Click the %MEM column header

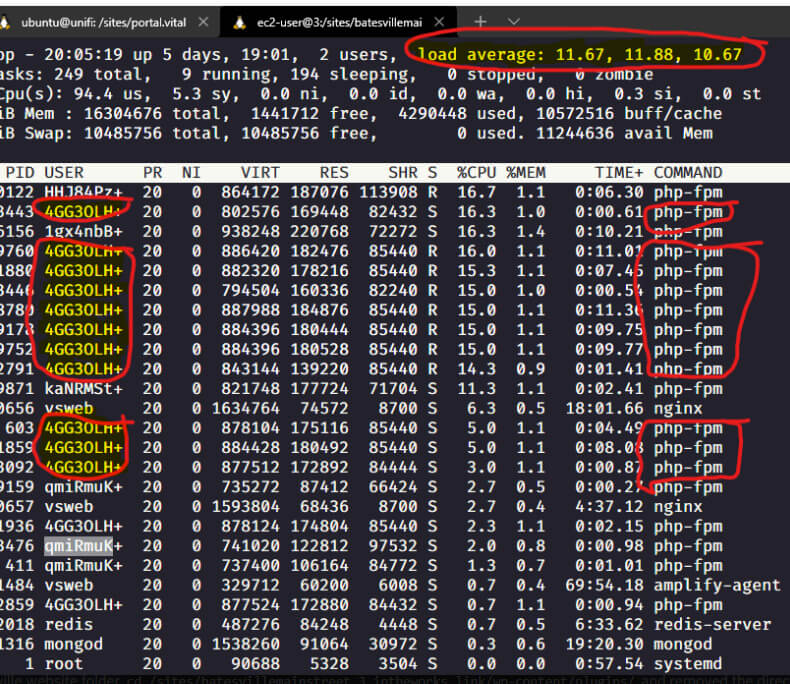(x=525, y=173)
